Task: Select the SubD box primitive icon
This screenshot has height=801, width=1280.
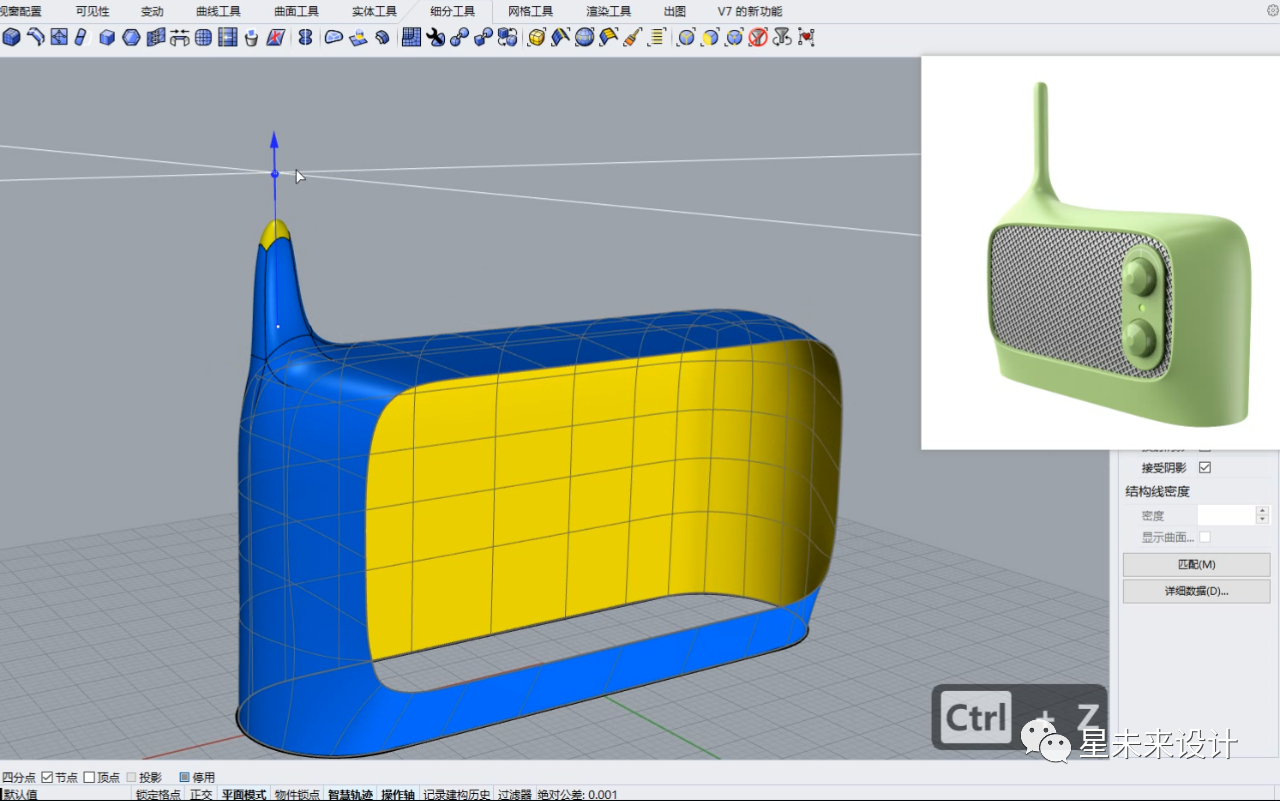Action: tap(11, 37)
